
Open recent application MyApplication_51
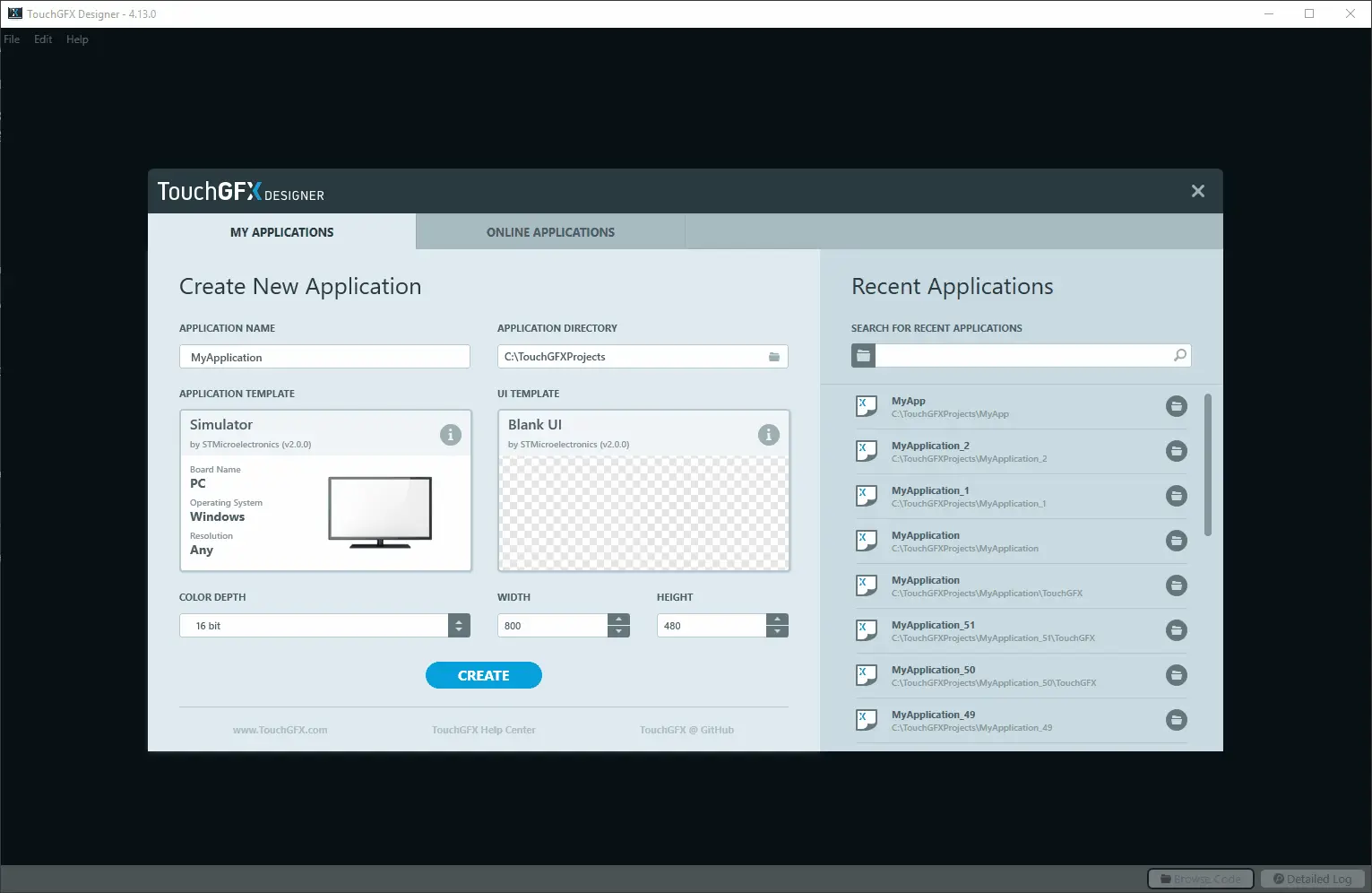point(1022,631)
